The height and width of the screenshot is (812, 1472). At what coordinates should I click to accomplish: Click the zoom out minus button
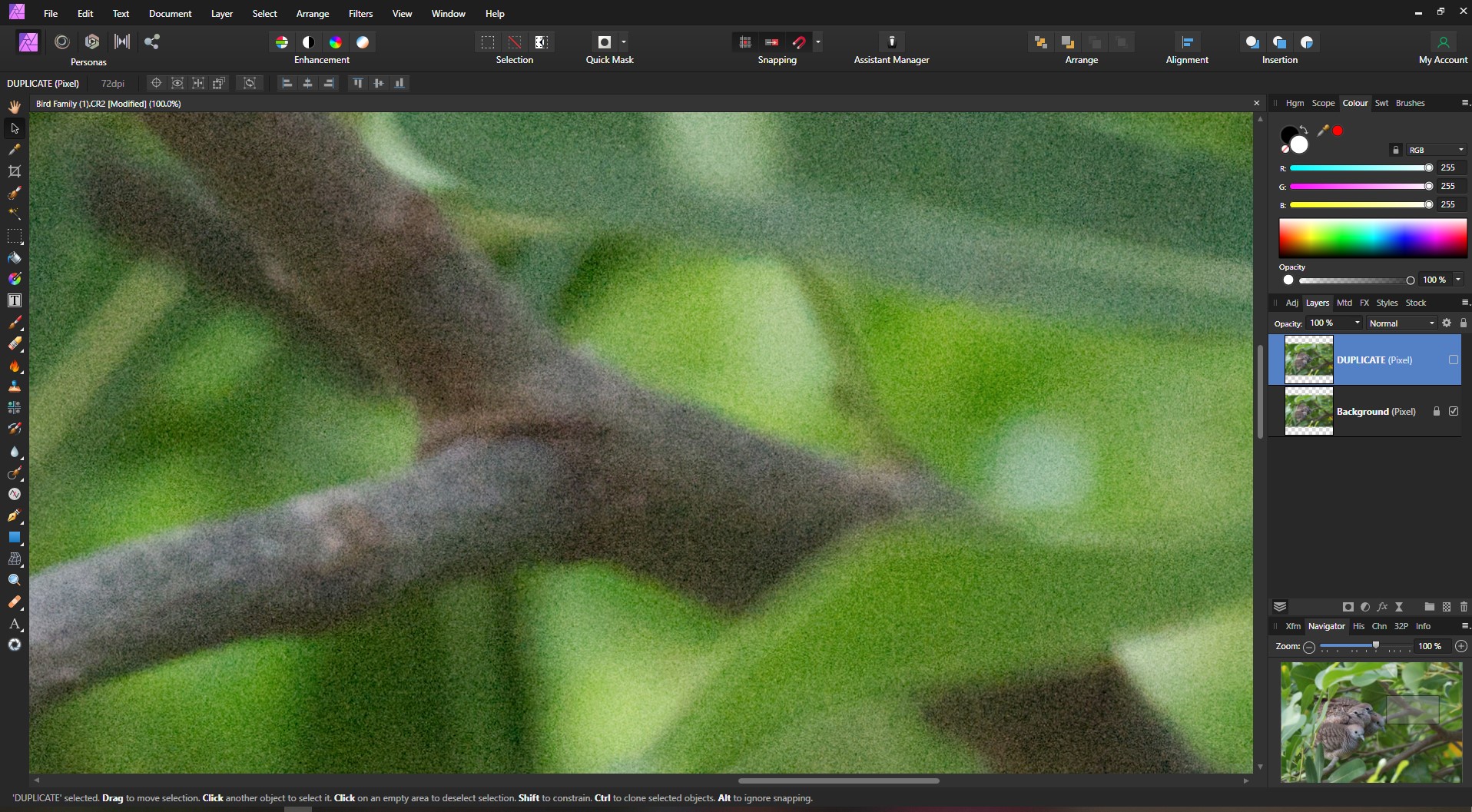(1309, 647)
